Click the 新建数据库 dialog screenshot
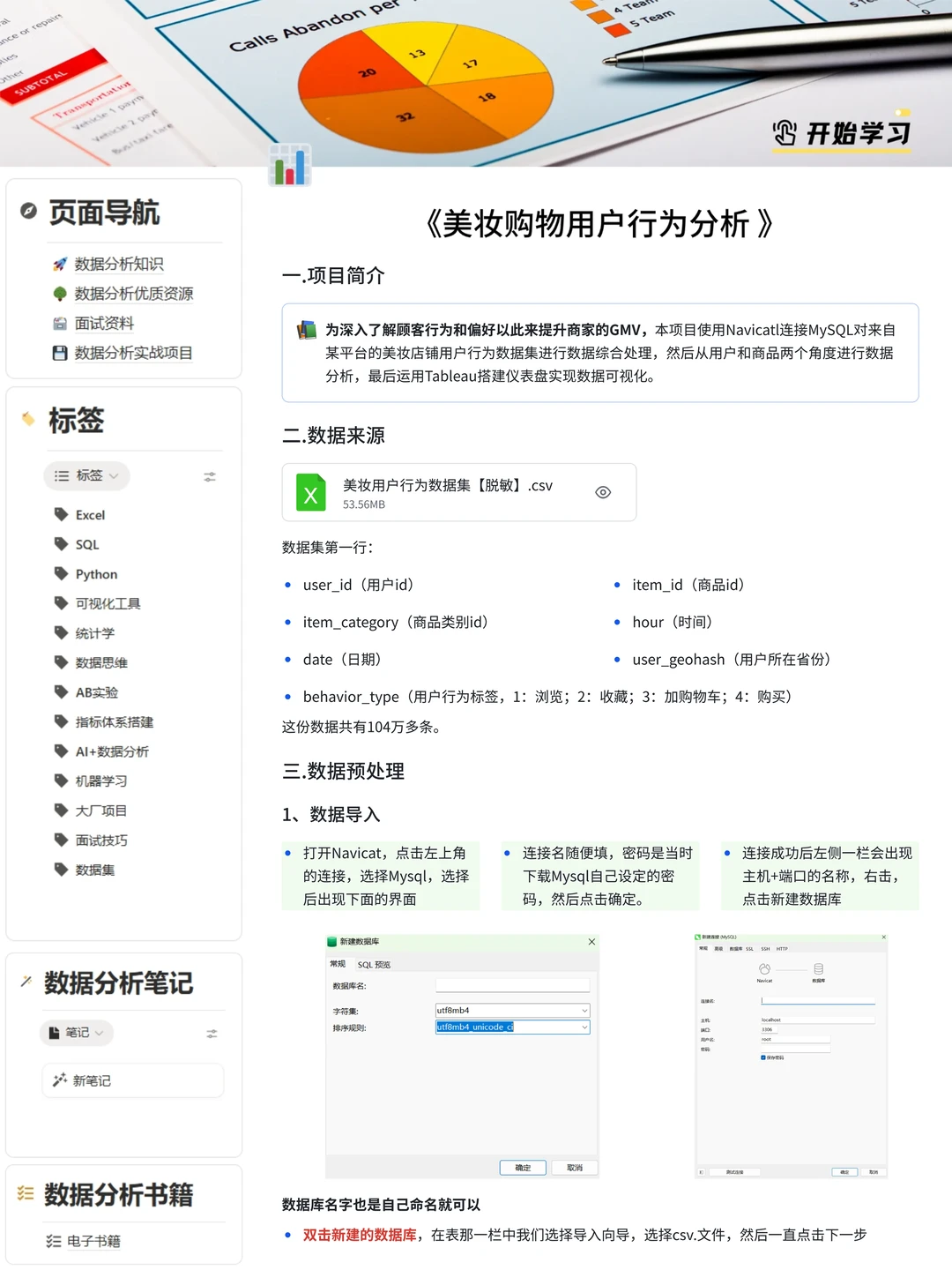The height and width of the screenshot is (1270, 952). (462, 1056)
